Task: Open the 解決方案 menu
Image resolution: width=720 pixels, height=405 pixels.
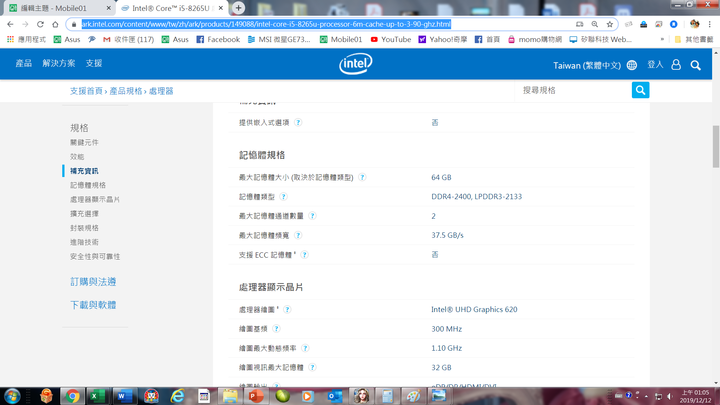Action: pos(59,63)
